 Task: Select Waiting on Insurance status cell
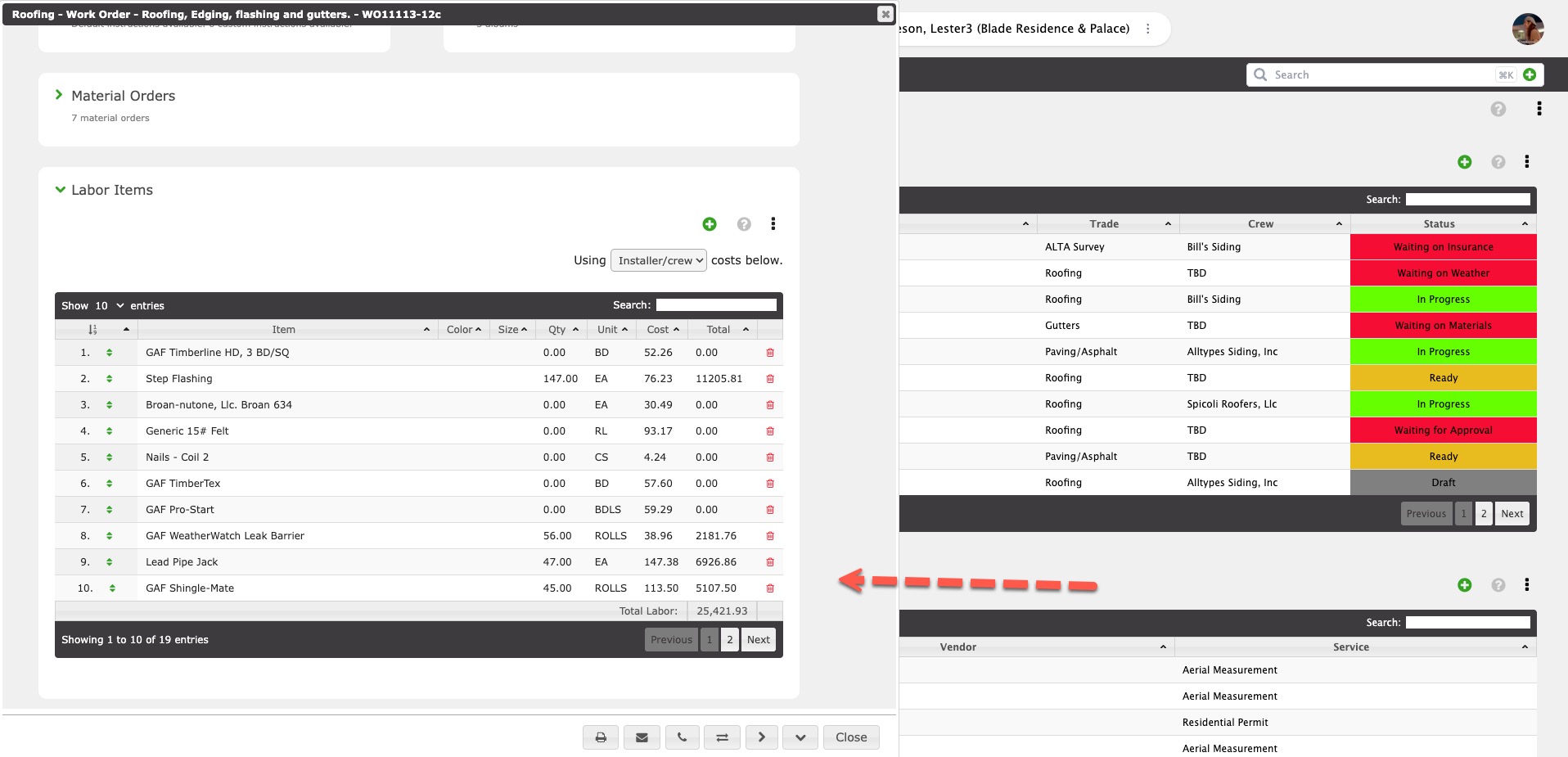pyautogui.click(x=1444, y=247)
